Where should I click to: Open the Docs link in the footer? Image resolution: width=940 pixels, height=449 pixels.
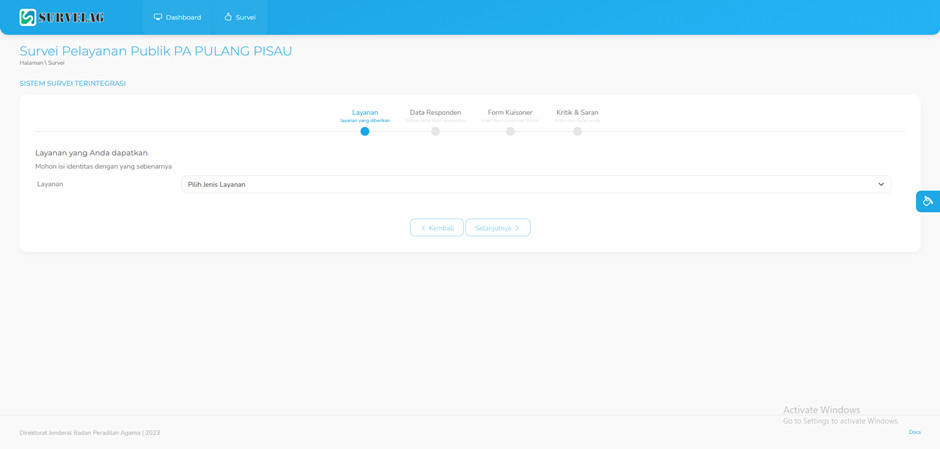click(x=914, y=432)
